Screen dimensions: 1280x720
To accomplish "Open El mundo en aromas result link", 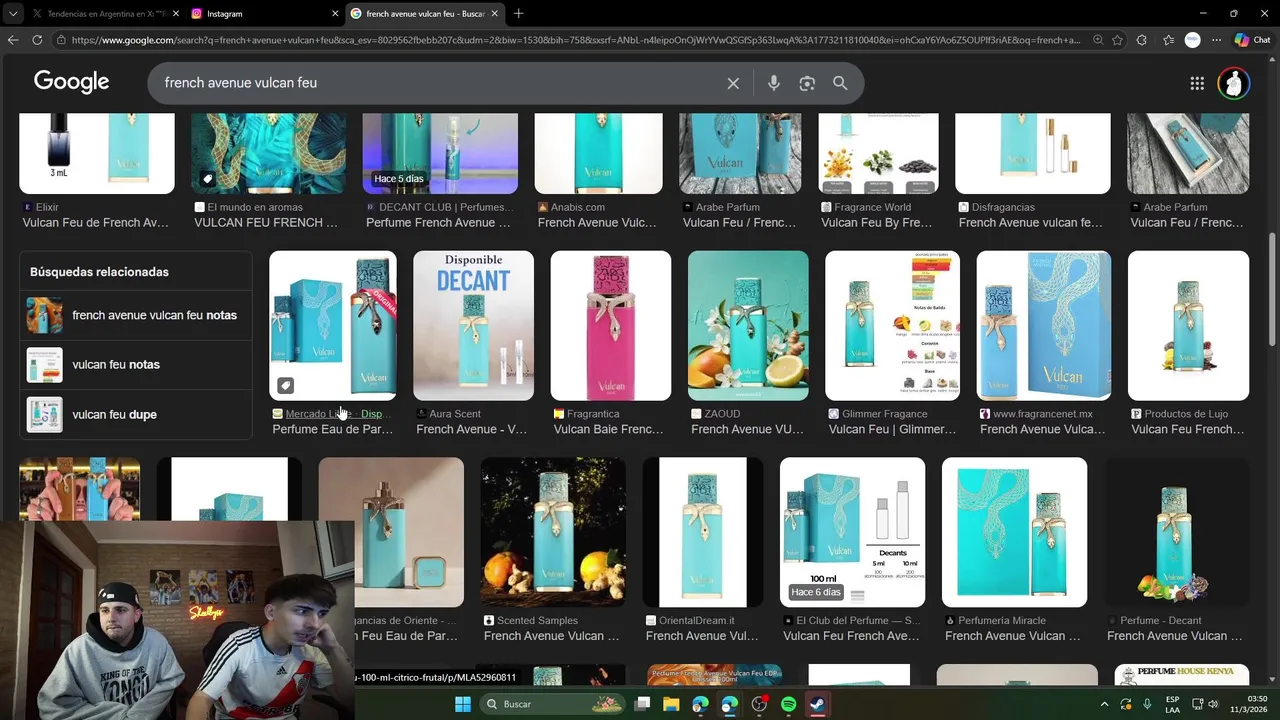I will [x=266, y=215].
